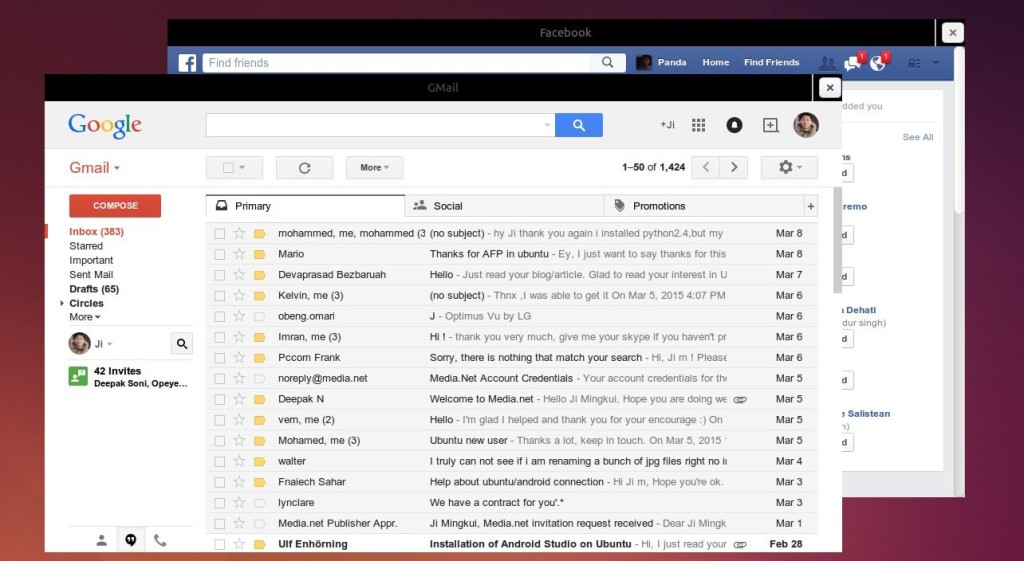This screenshot has height=561, width=1024.
Task: Open the Inbox (383) label
Action: [x=97, y=232]
